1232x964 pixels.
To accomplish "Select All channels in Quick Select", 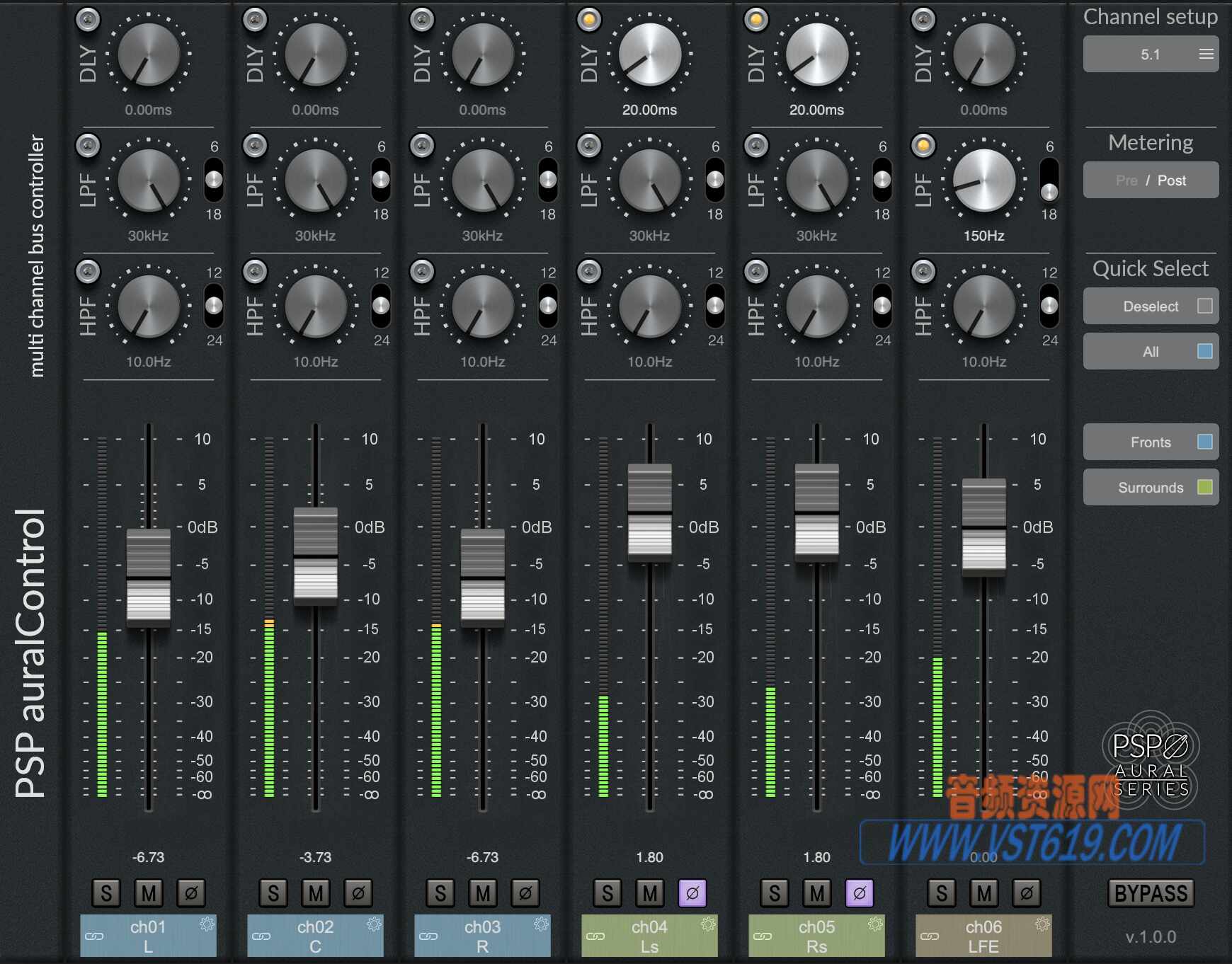I will [1151, 351].
